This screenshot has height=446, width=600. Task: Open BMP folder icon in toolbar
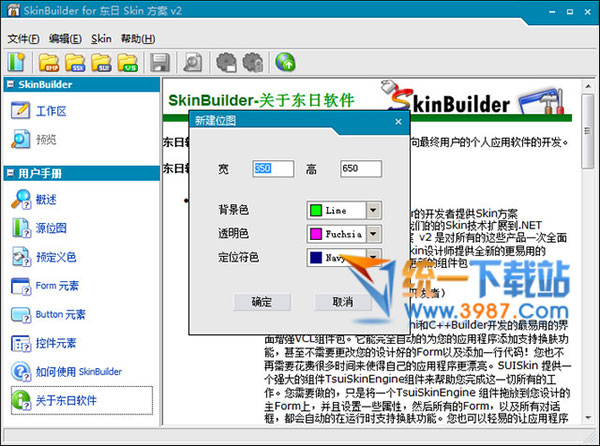(x=48, y=62)
